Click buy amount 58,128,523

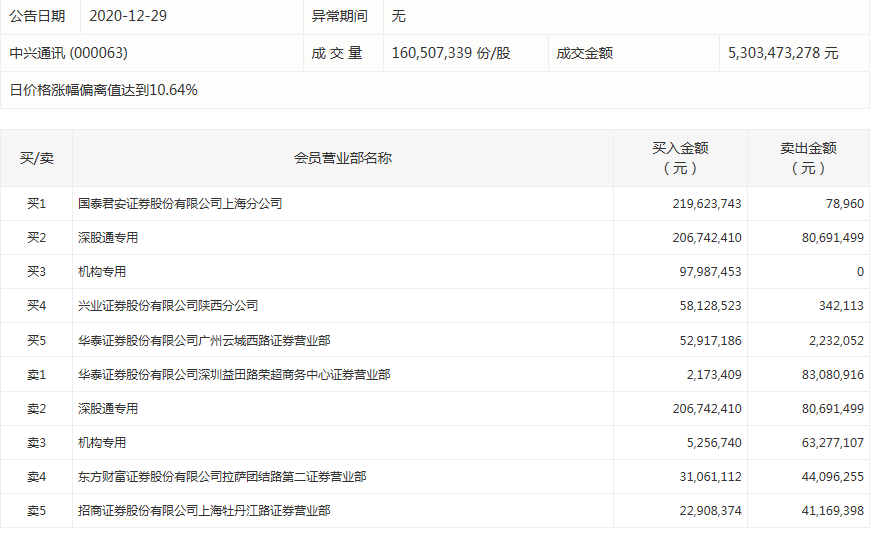point(710,306)
